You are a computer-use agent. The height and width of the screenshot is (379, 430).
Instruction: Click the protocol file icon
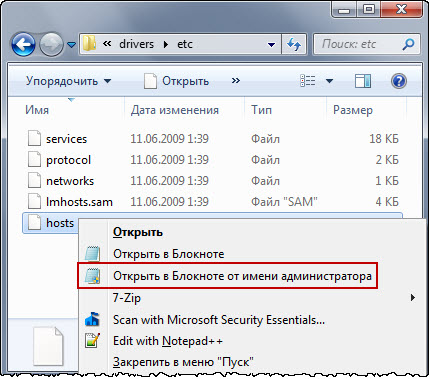pos(34,159)
